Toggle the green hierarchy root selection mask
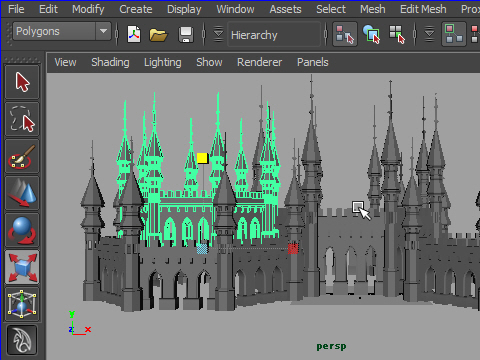The image size is (480, 360). (454, 34)
